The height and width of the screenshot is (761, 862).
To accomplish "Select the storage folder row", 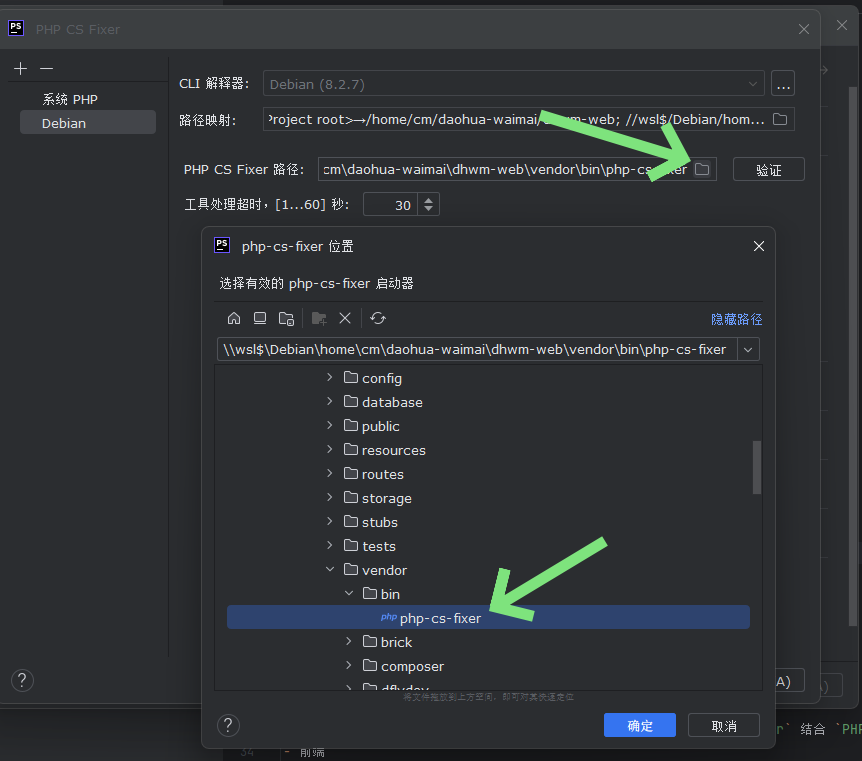I will pyautogui.click(x=488, y=498).
